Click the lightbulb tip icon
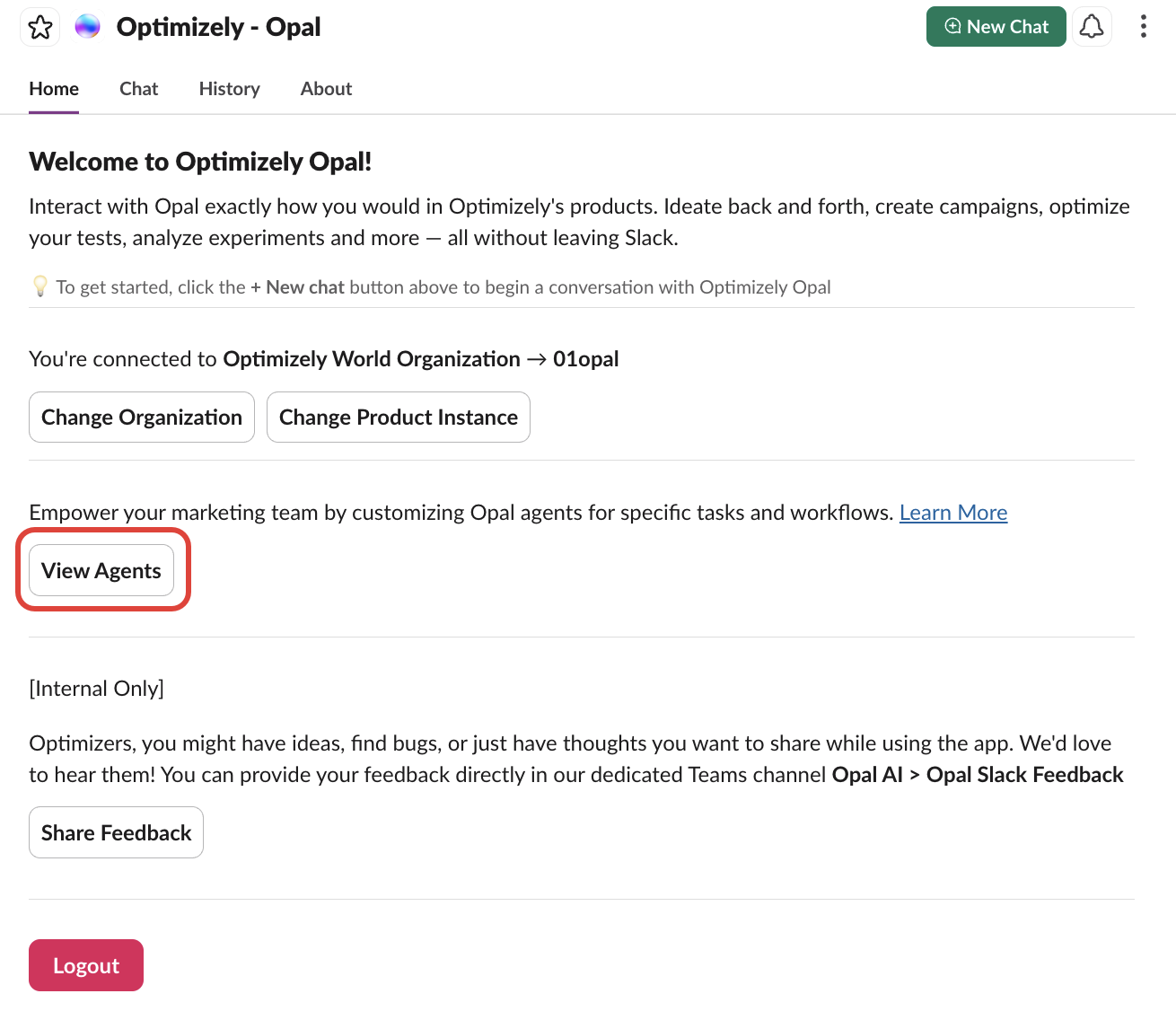 (40, 286)
